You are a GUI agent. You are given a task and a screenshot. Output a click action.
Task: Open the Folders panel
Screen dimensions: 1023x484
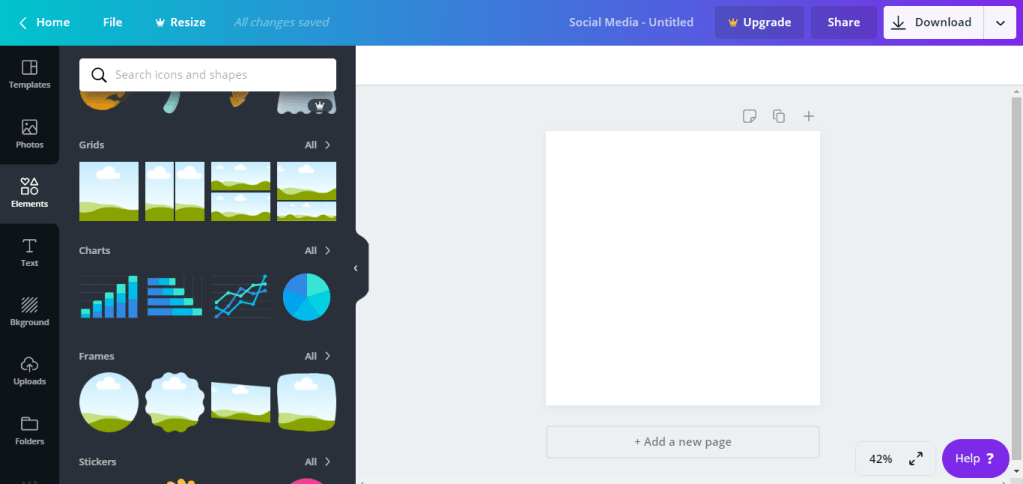[29, 430]
